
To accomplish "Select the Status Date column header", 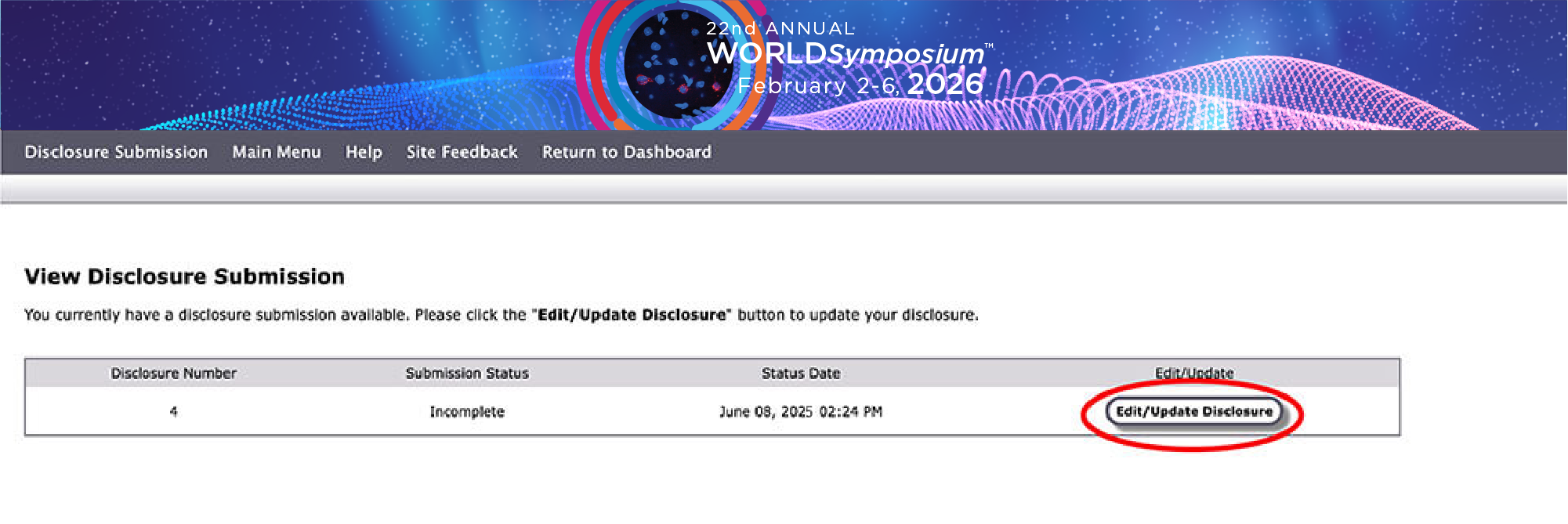I will point(801,374).
